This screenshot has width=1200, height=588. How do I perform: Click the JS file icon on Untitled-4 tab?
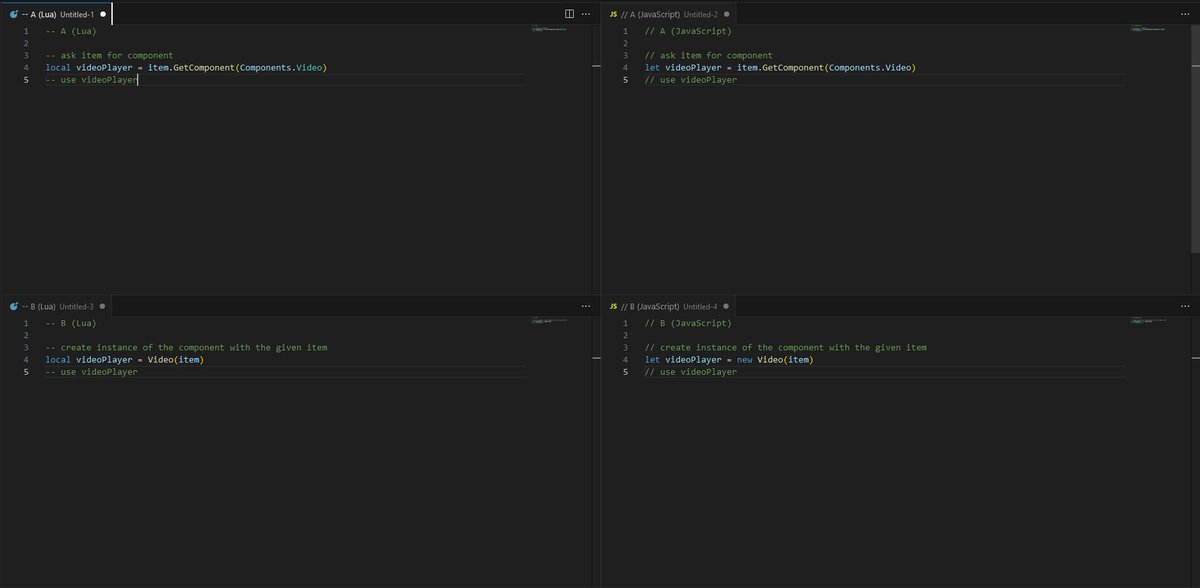(x=613, y=306)
